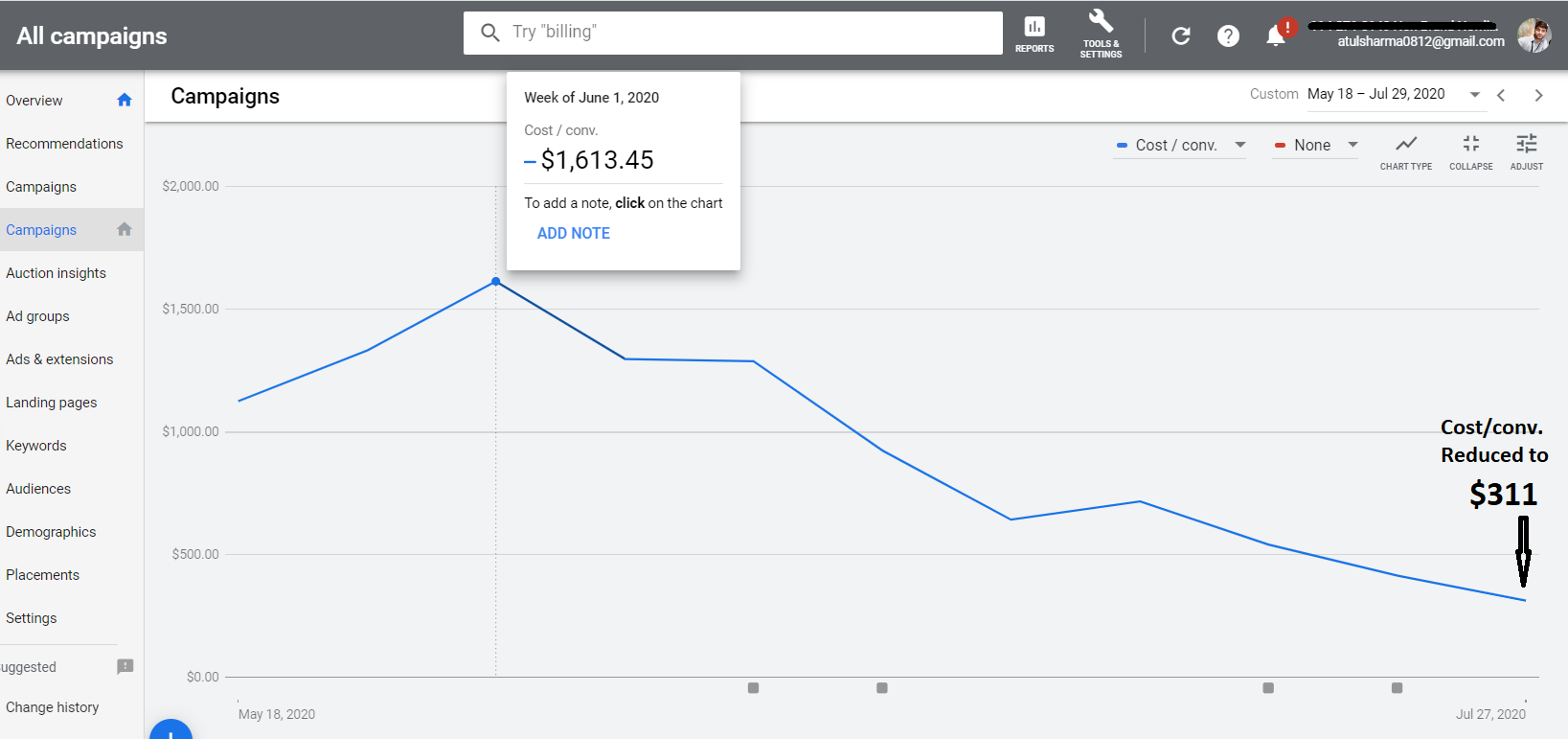The width and height of the screenshot is (1568, 739).
Task: Click the refresh icon
Action: point(1181,35)
